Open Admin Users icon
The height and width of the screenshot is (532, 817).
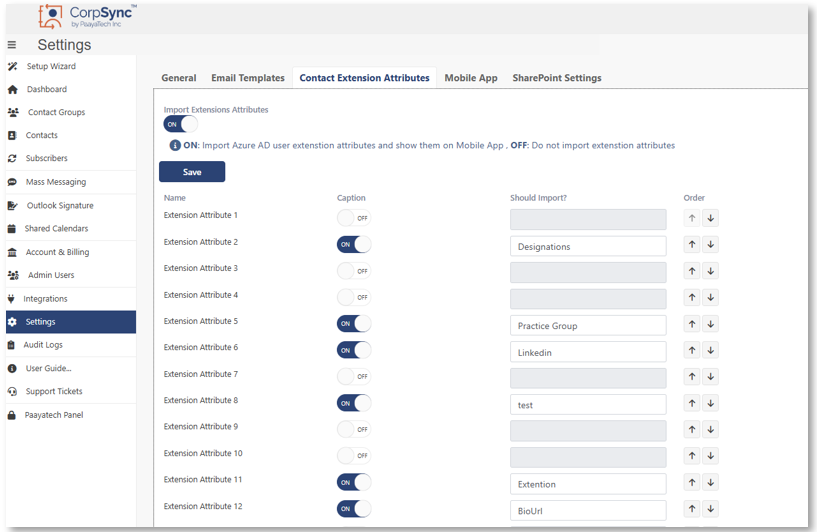(13, 275)
